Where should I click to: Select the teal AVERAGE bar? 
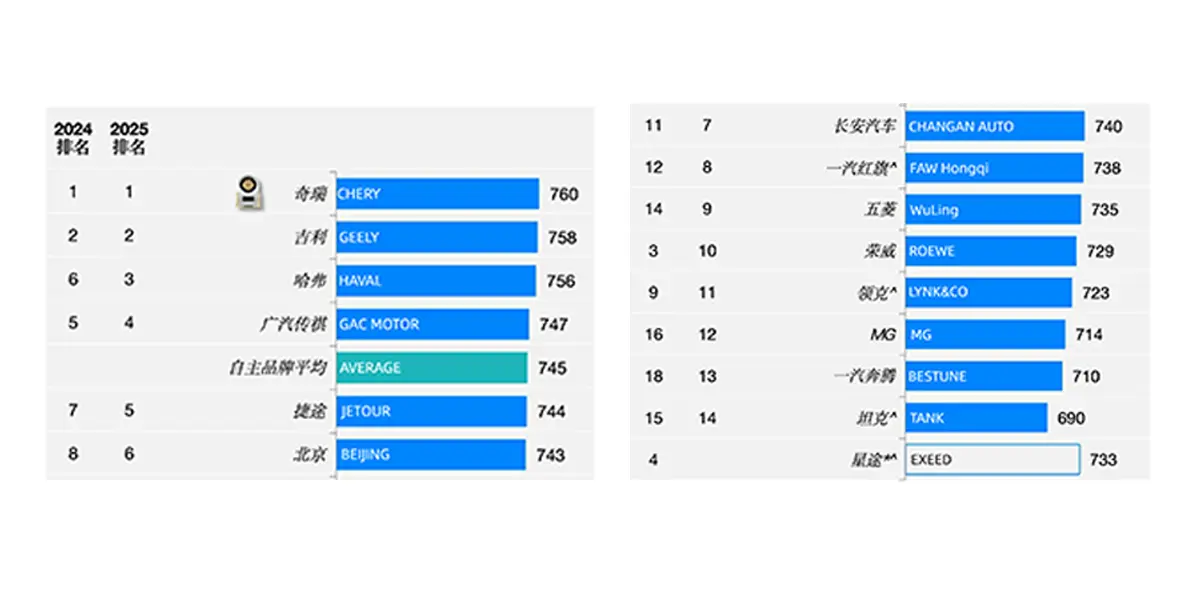pyautogui.click(x=431, y=368)
